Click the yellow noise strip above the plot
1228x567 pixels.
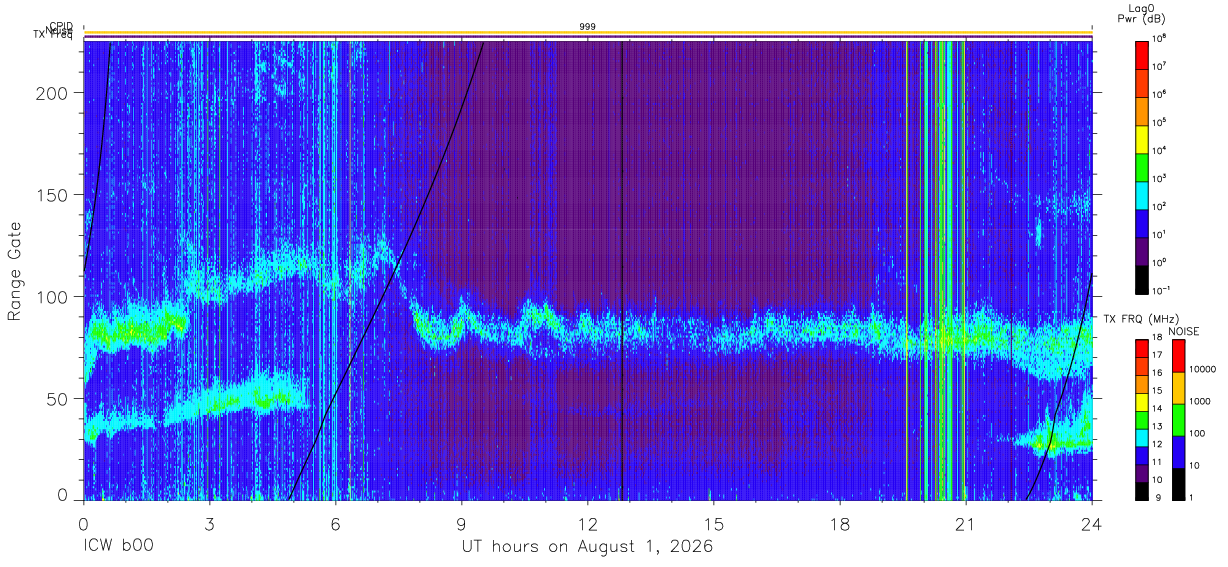click(x=587, y=33)
